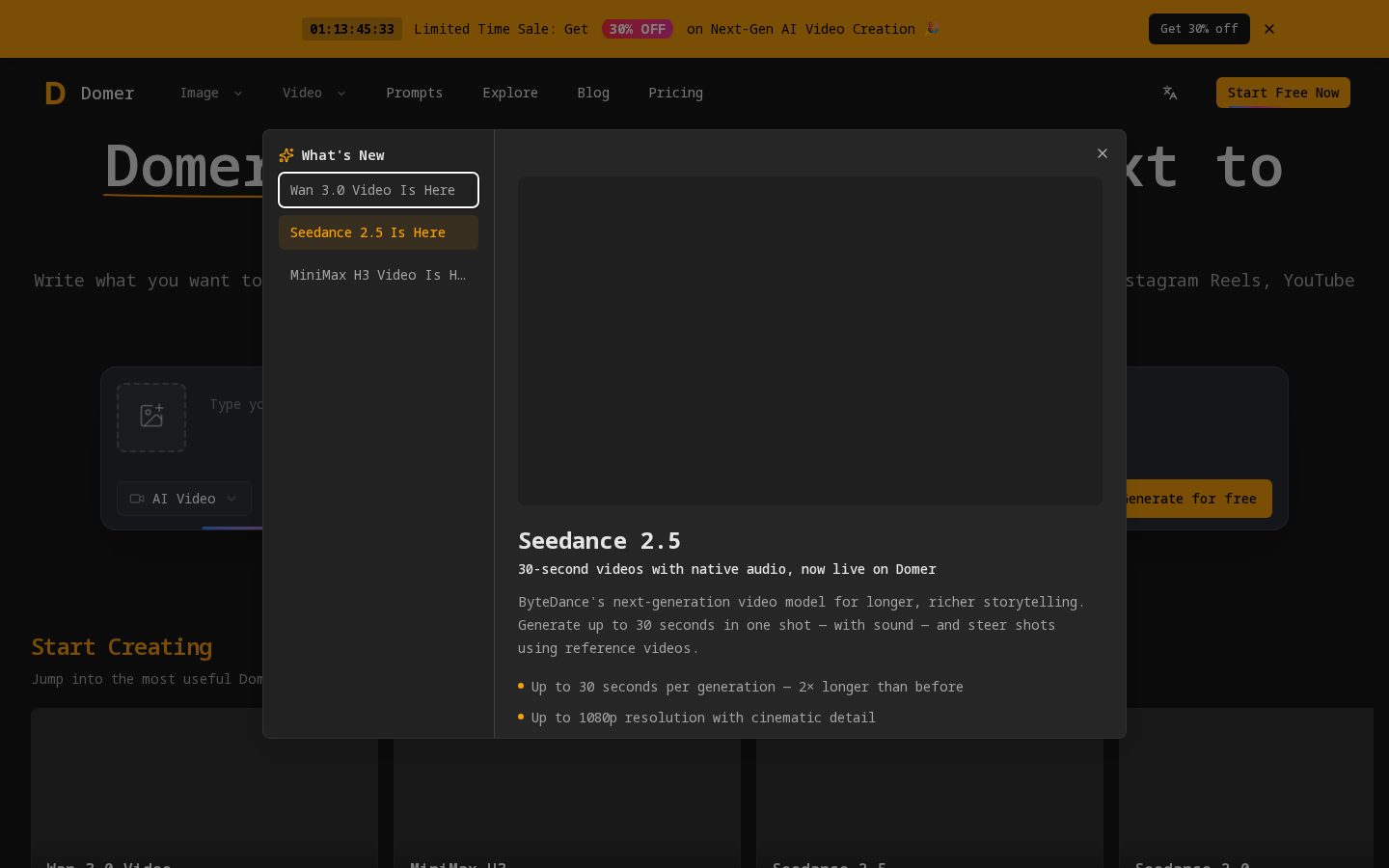Expand the Video nav dropdown
Viewport: 1389px width, 868px height.
tap(313, 93)
